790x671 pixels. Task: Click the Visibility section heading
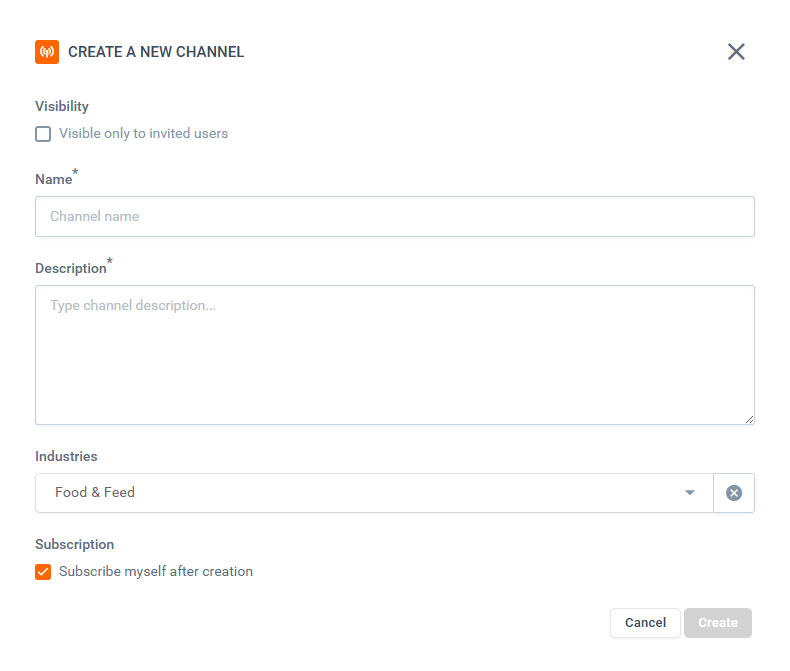(x=62, y=107)
